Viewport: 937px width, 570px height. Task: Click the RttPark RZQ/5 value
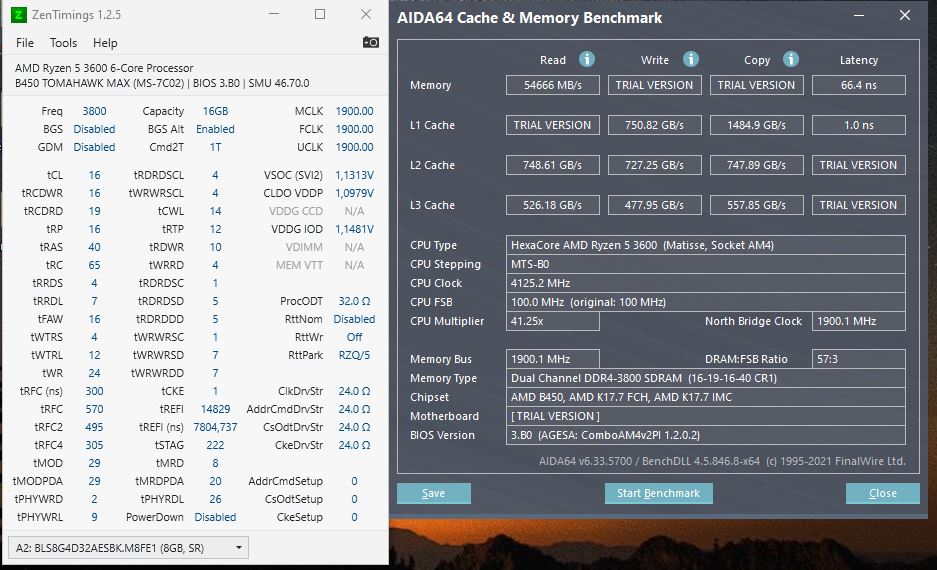(x=354, y=355)
